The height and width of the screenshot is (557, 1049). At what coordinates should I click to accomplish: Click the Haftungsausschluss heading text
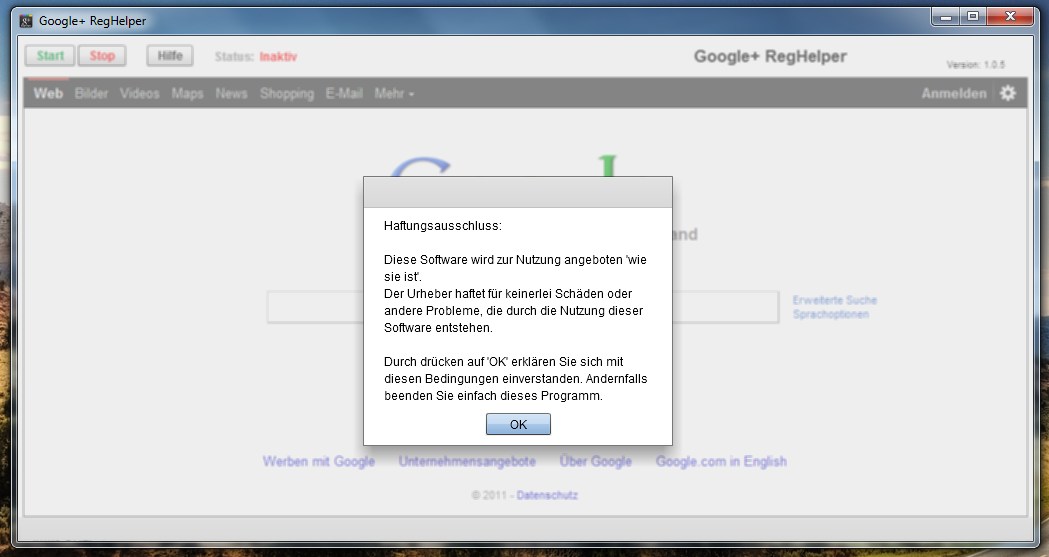(442, 226)
